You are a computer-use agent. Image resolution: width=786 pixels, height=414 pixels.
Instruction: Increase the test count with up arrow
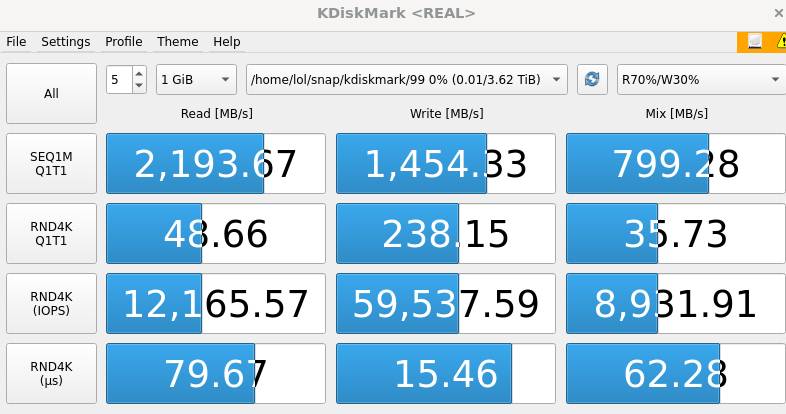point(139,74)
